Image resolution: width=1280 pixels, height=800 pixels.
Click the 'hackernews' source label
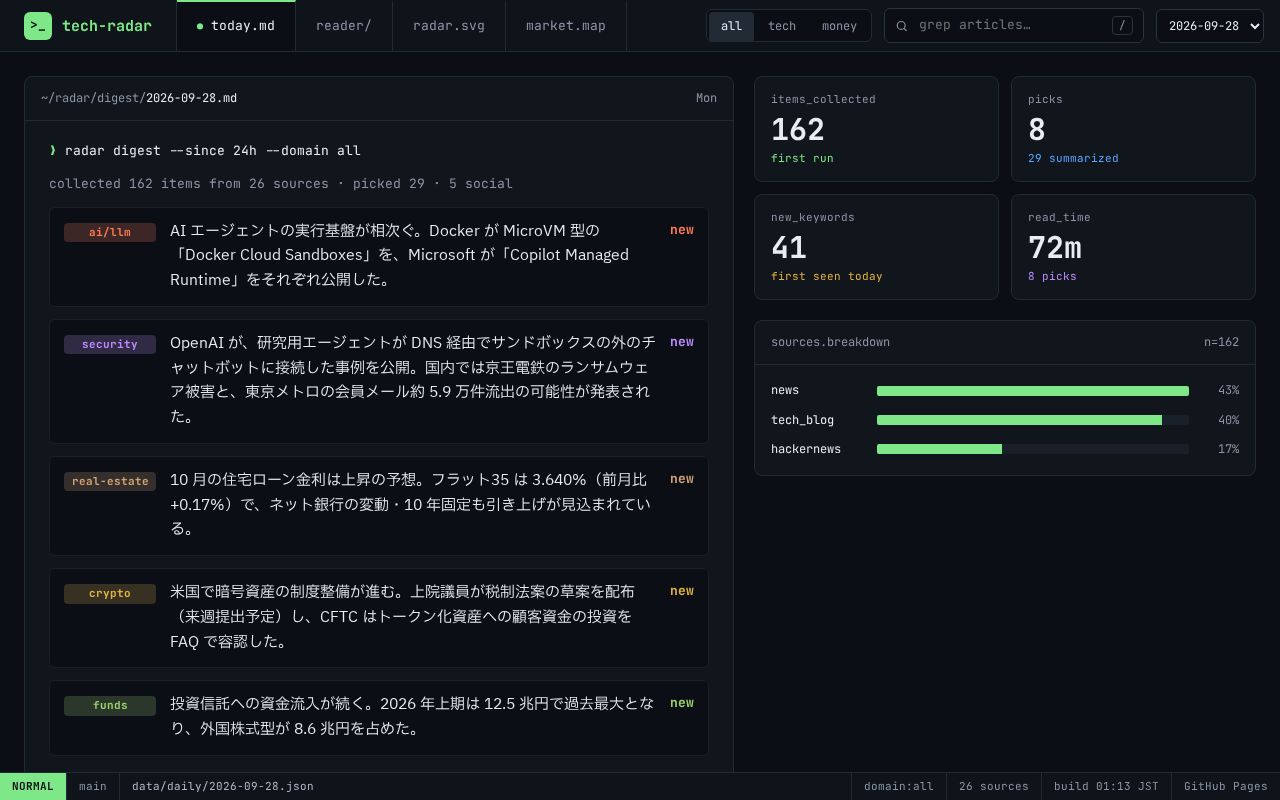[x=806, y=449]
